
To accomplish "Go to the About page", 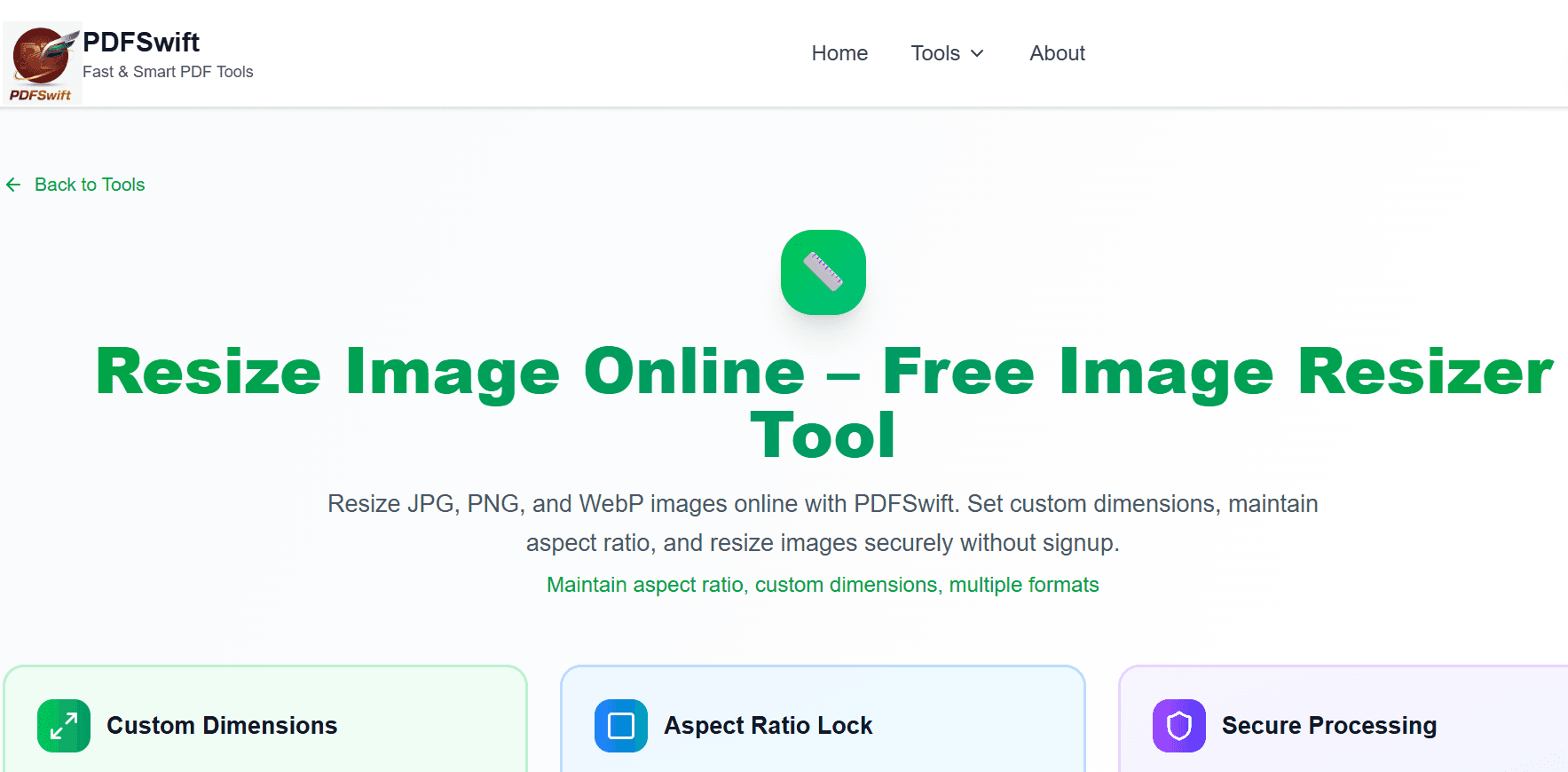I will pos(1057,53).
